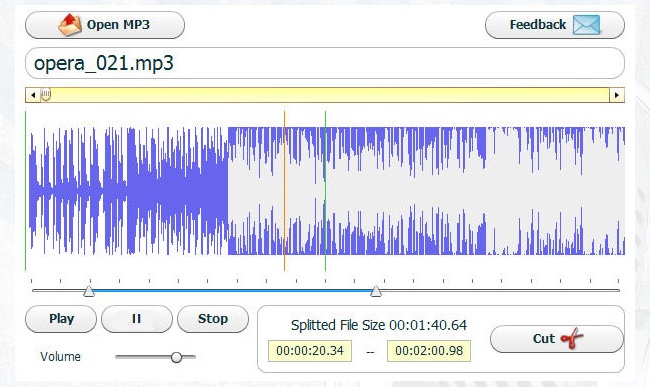Click the opera_021.mp3 filename field
650x387 pixels.
coord(325,63)
